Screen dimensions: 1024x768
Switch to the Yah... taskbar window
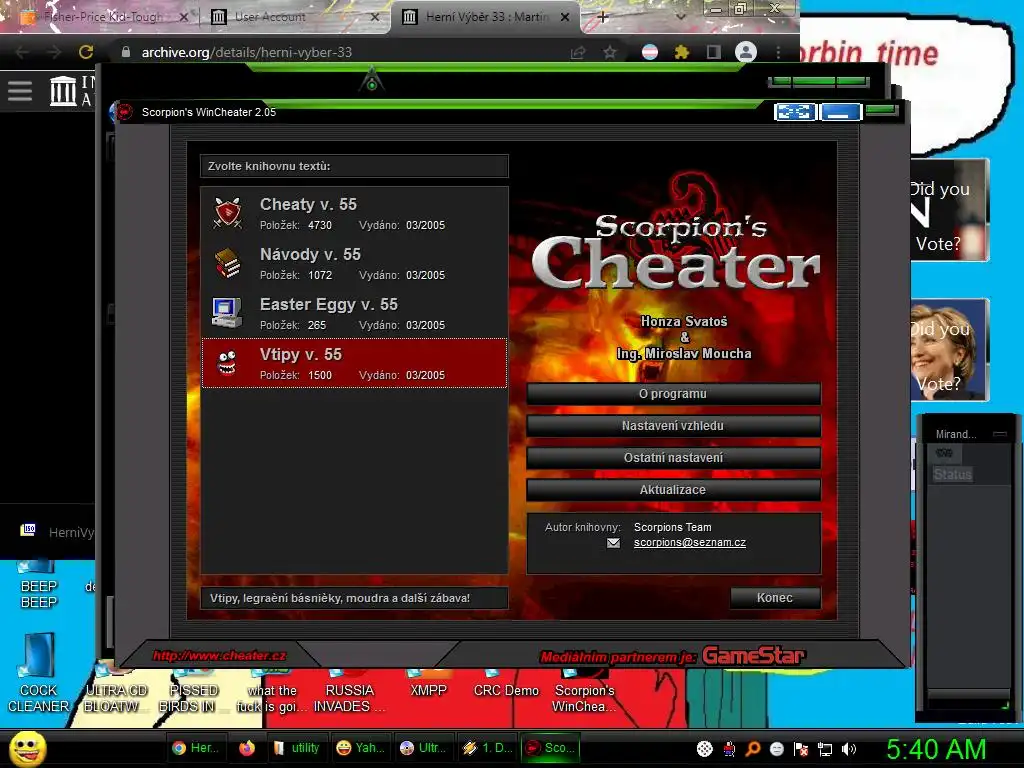pos(360,748)
